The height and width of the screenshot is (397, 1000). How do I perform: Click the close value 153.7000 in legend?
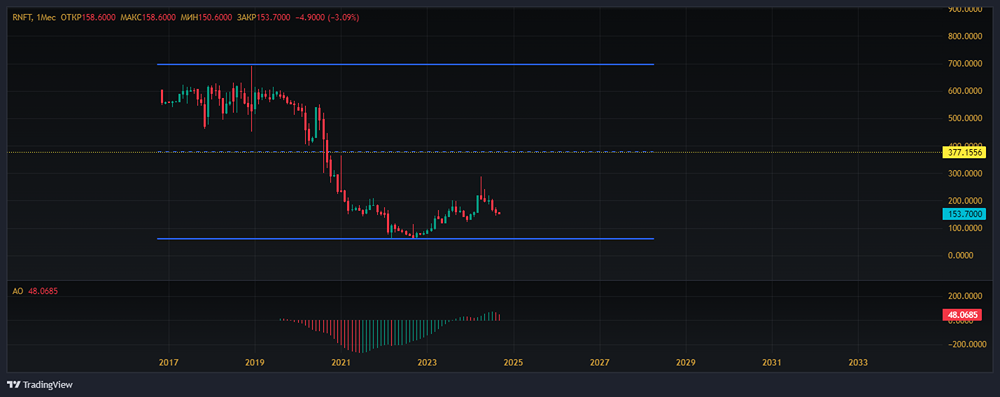pyautogui.click(x=273, y=18)
